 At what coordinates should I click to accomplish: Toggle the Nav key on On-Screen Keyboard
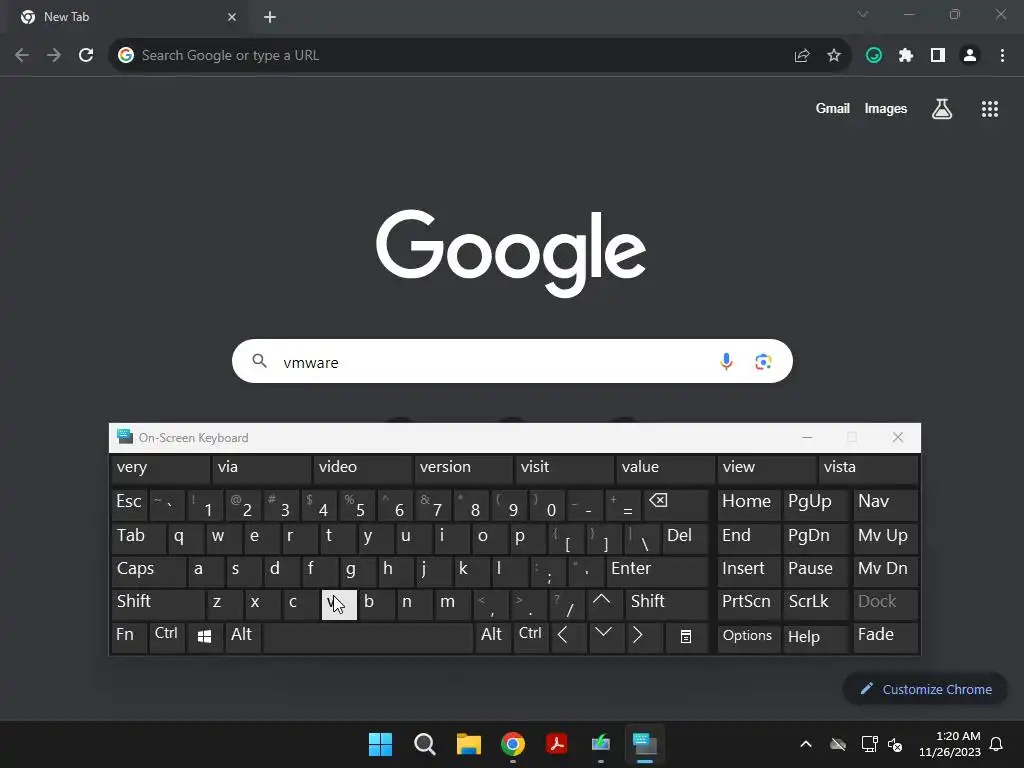tap(885, 504)
